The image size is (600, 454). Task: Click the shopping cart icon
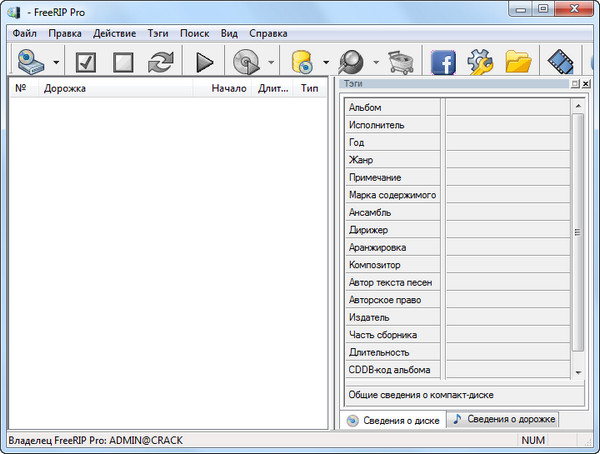[x=400, y=62]
